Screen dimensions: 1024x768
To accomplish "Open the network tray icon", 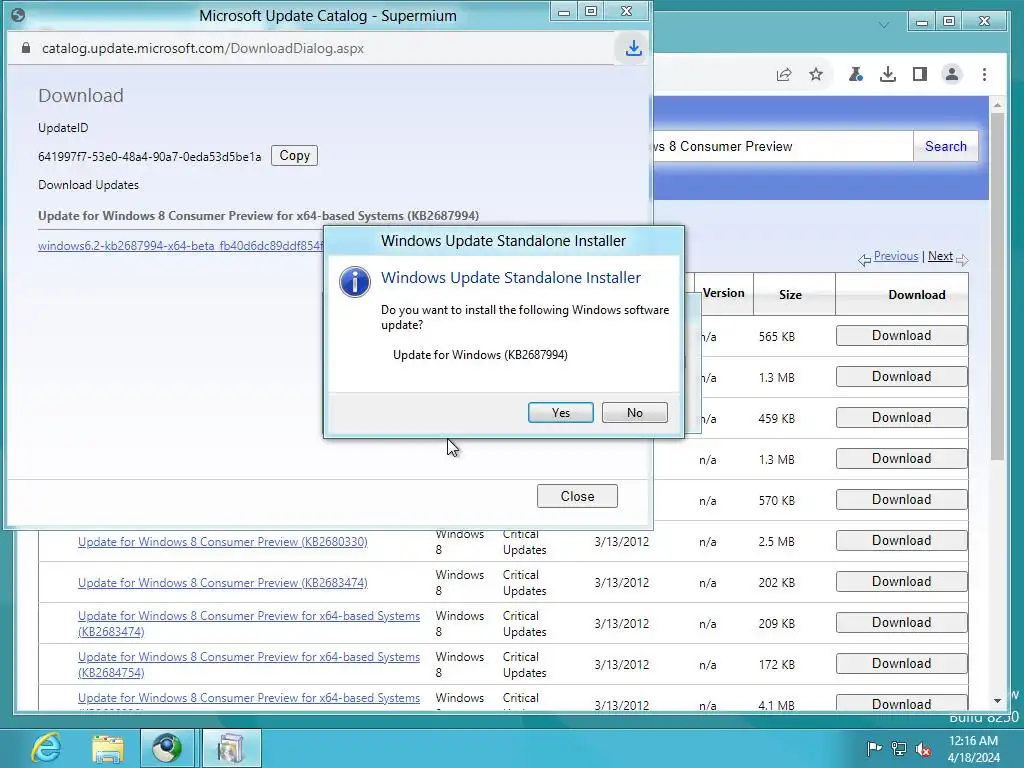I will click(x=899, y=748).
